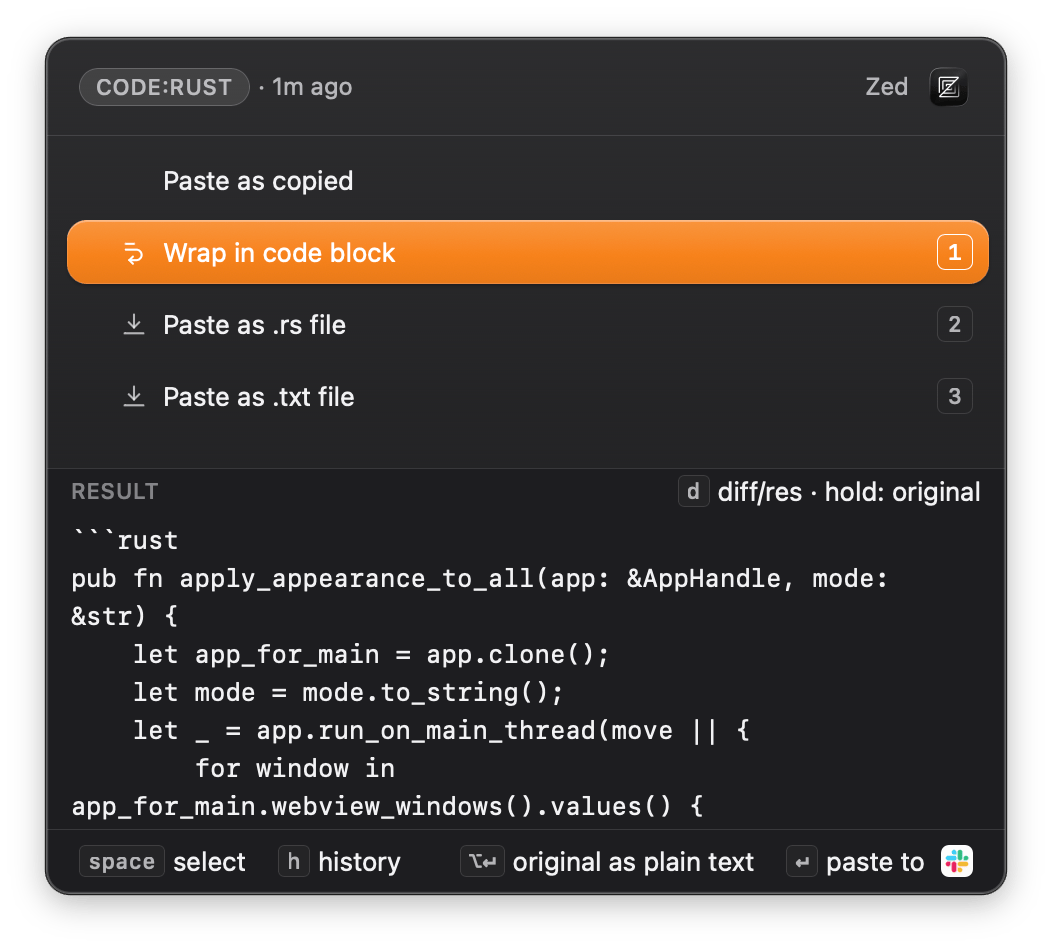Select Wrap in code block option
Screen dimensions: 1052x948
[x=527, y=252]
